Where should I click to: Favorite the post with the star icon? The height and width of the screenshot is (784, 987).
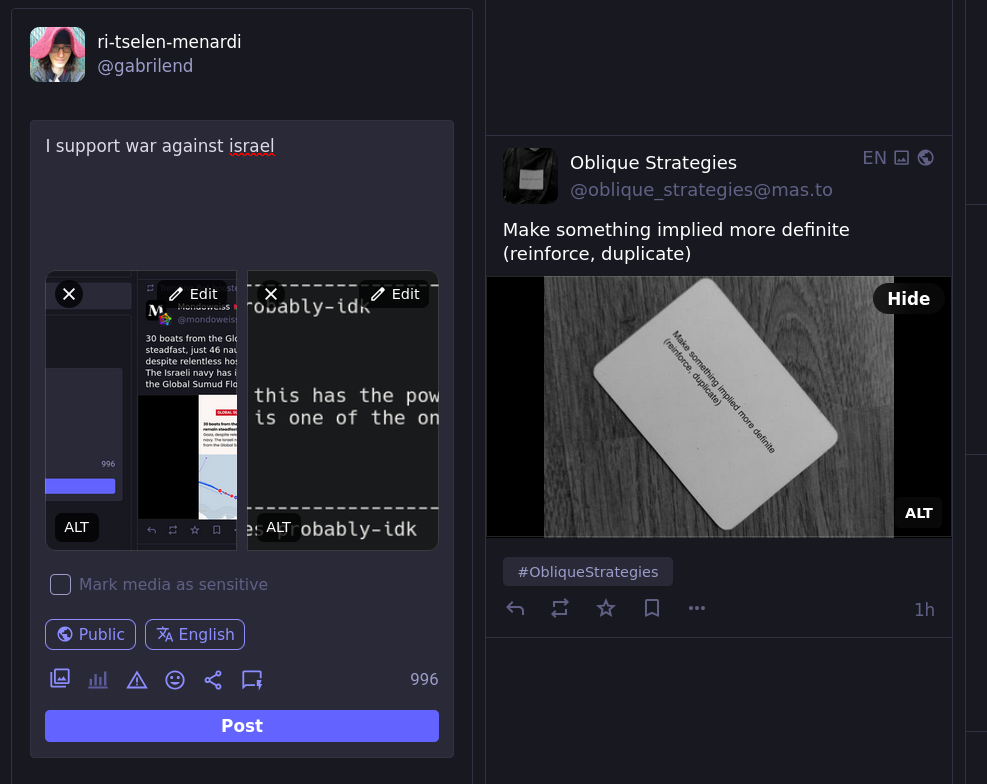tap(605, 608)
